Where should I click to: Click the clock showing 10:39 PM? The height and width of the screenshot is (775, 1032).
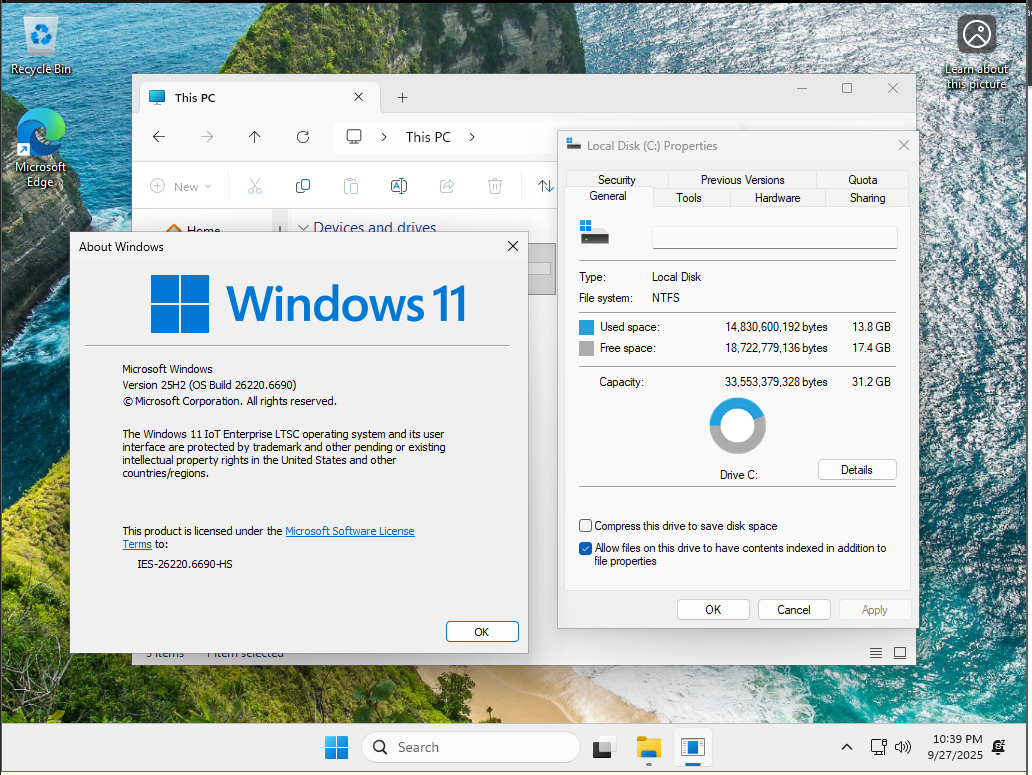click(957, 739)
